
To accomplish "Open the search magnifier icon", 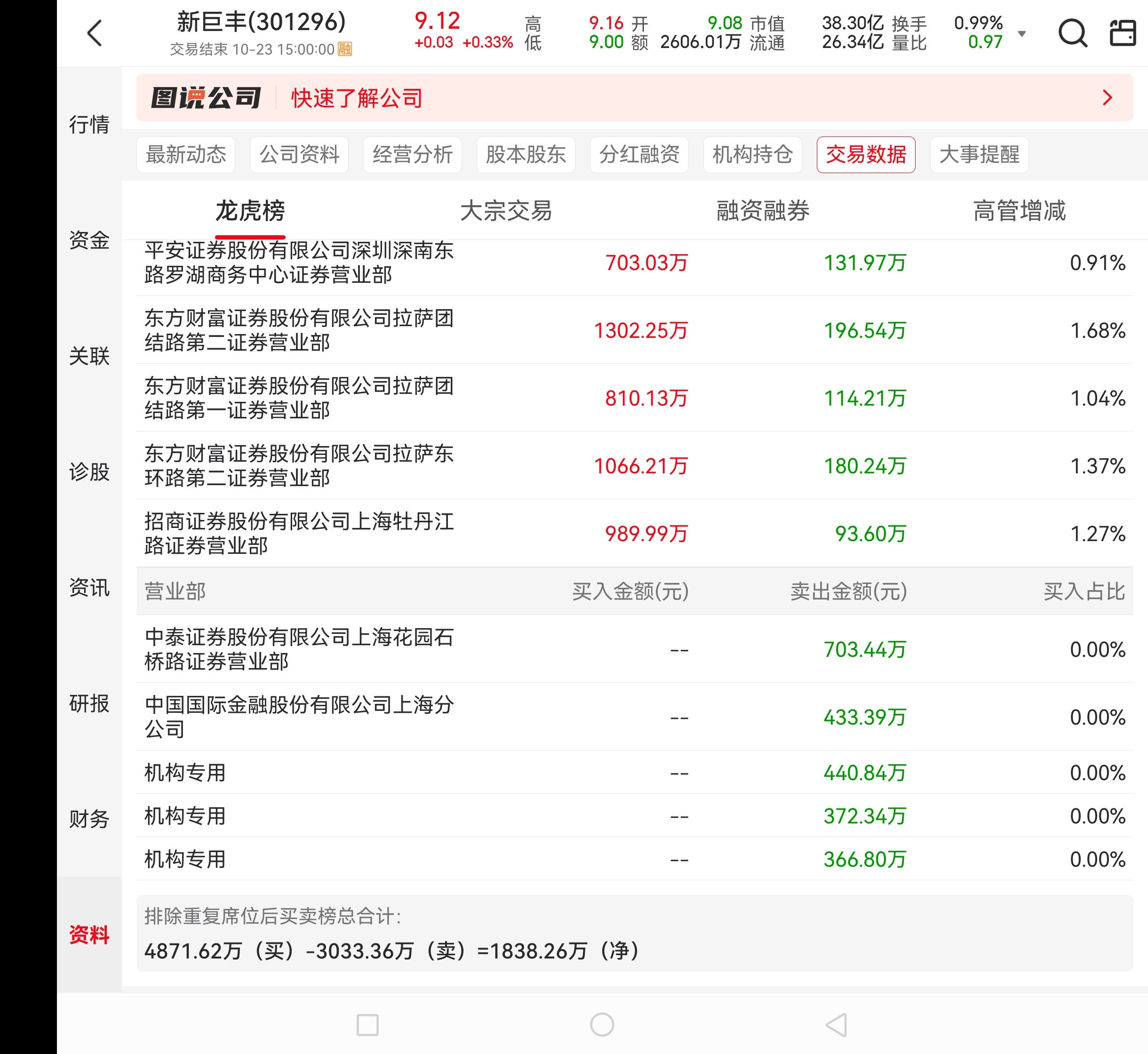I will [1072, 33].
